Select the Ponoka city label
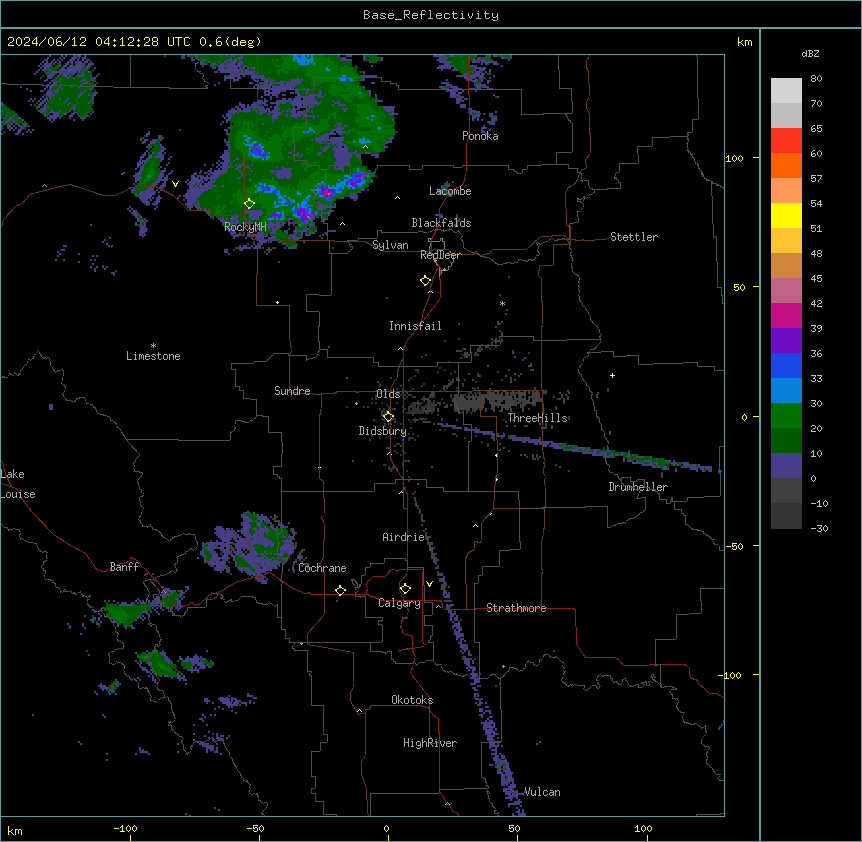The height and width of the screenshot is (842, 862). [x=480, y=136]
